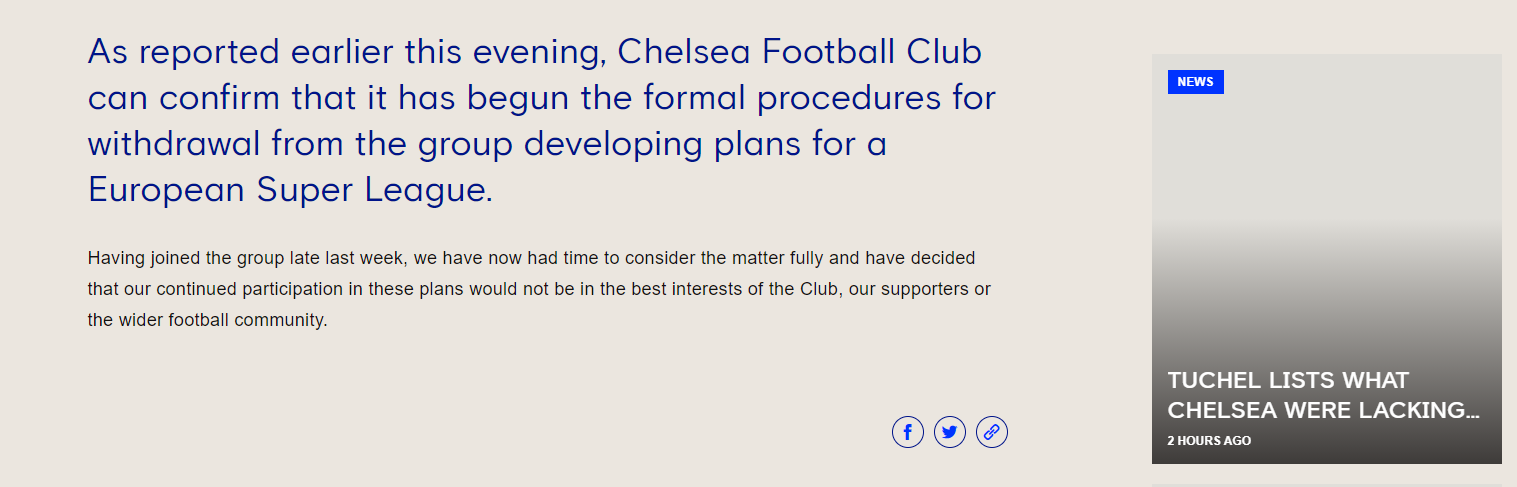This screenshot has width=1517, height=487.
Task: Click 'As reported earlier this evening' text
Action: coord(346,52)
